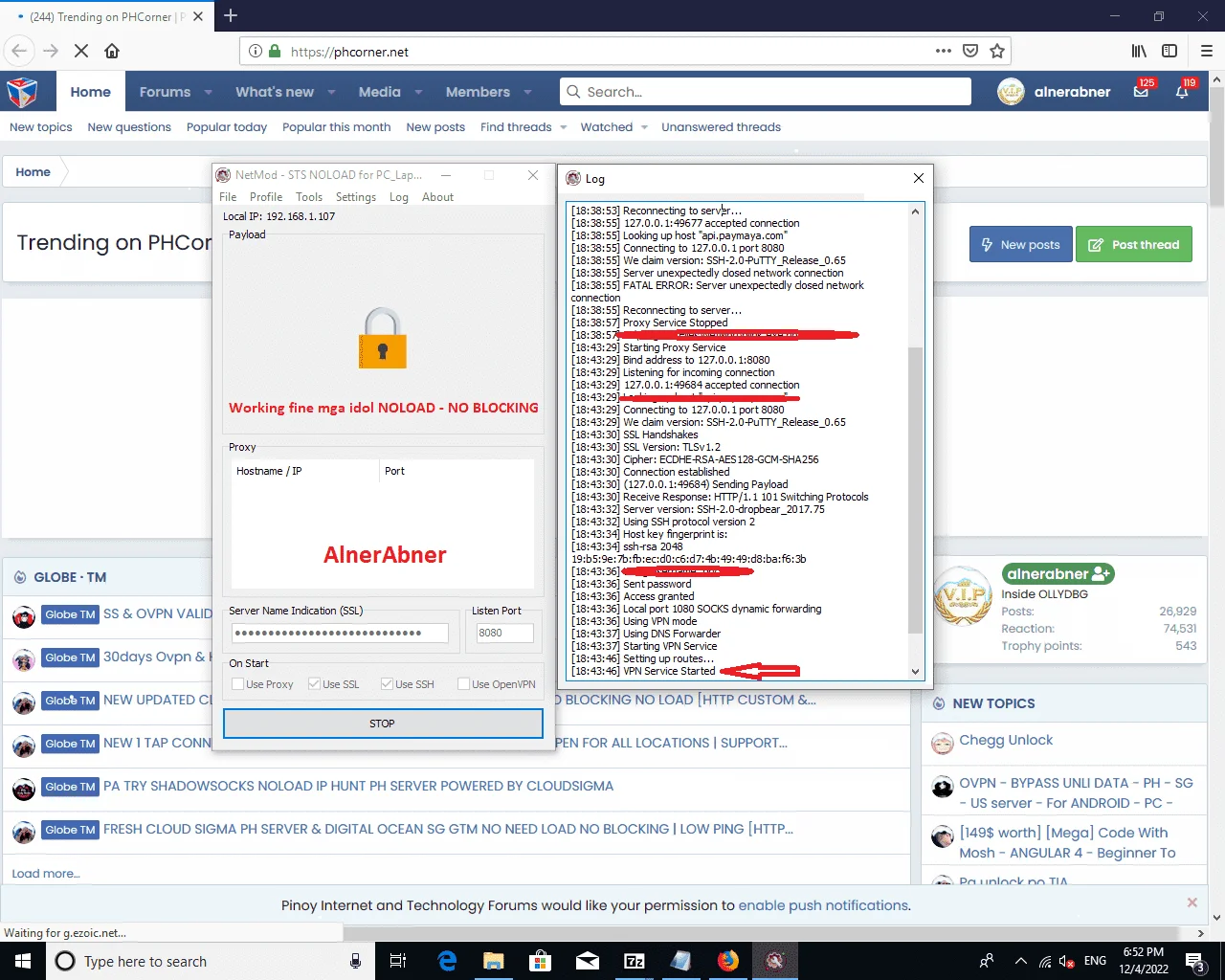The height and width of the screenshot is (980, 1225).
Task: Expand the Watched dropdown arrow
Action: [644, 127]
